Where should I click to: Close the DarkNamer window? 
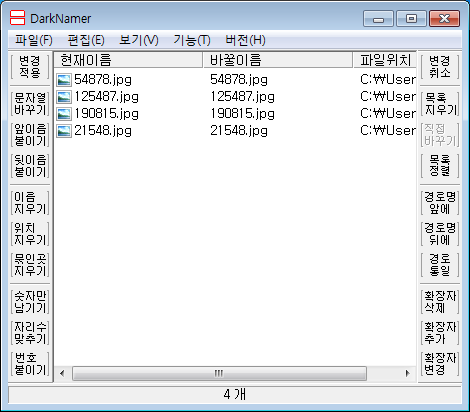444,19
